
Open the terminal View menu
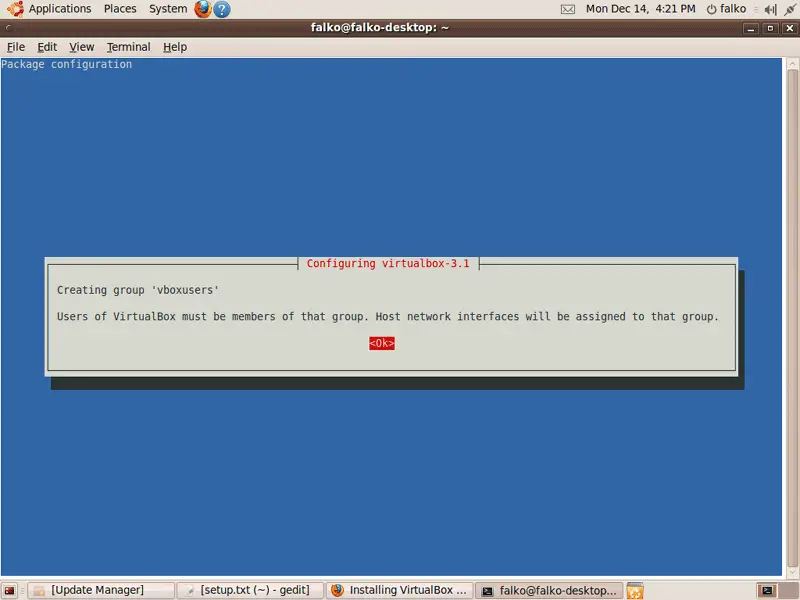(81, 47)
